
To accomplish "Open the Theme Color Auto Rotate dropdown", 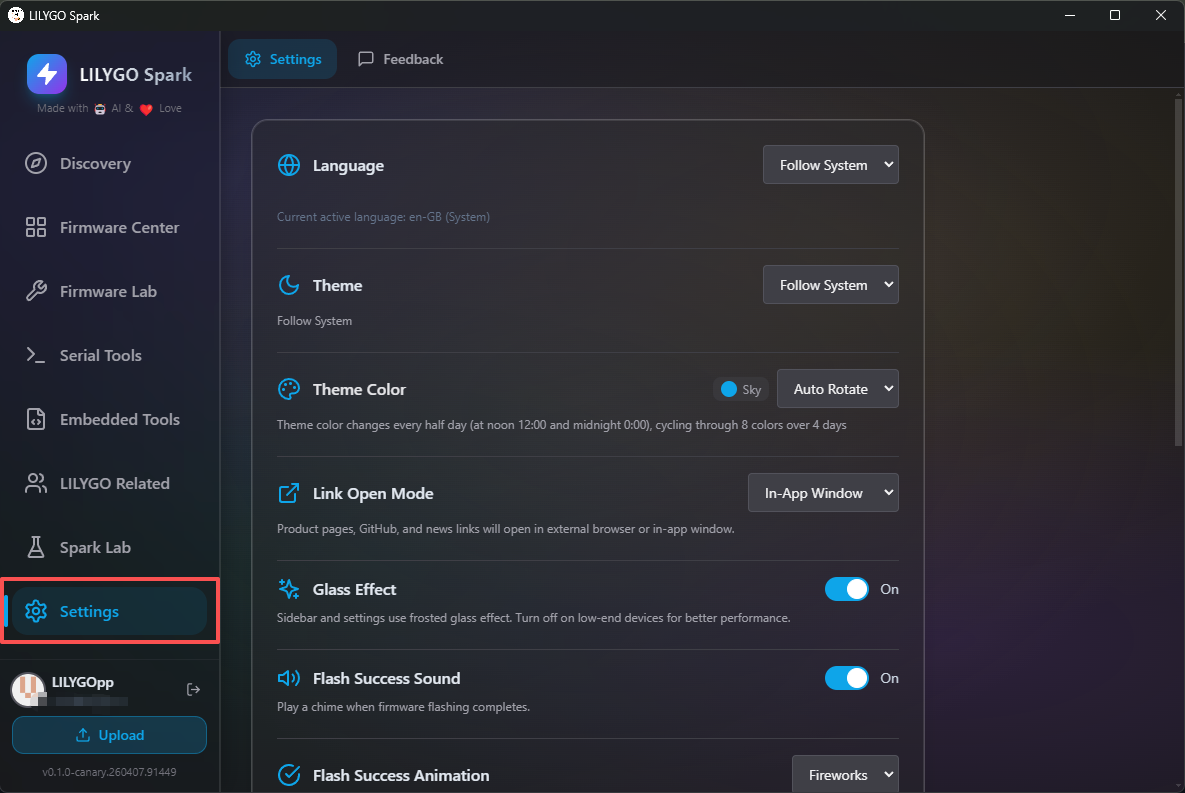I will point(837,389).
